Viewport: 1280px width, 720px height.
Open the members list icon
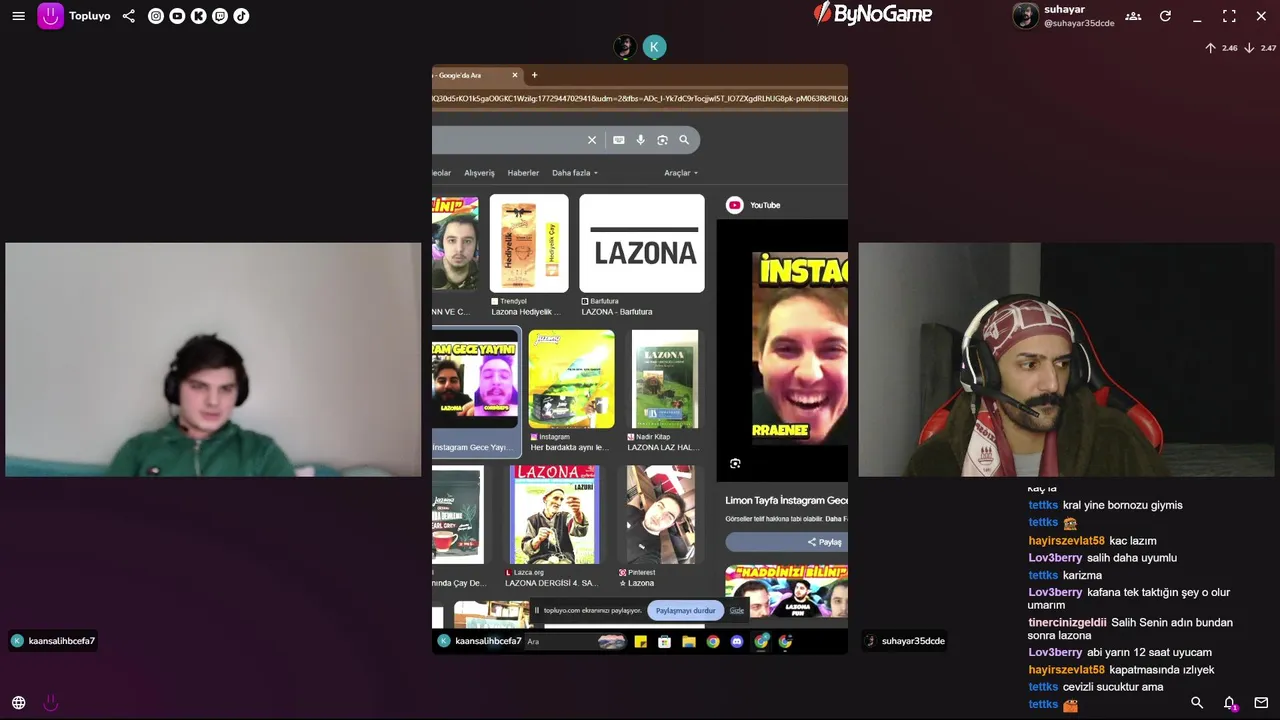coord(1133,16)
